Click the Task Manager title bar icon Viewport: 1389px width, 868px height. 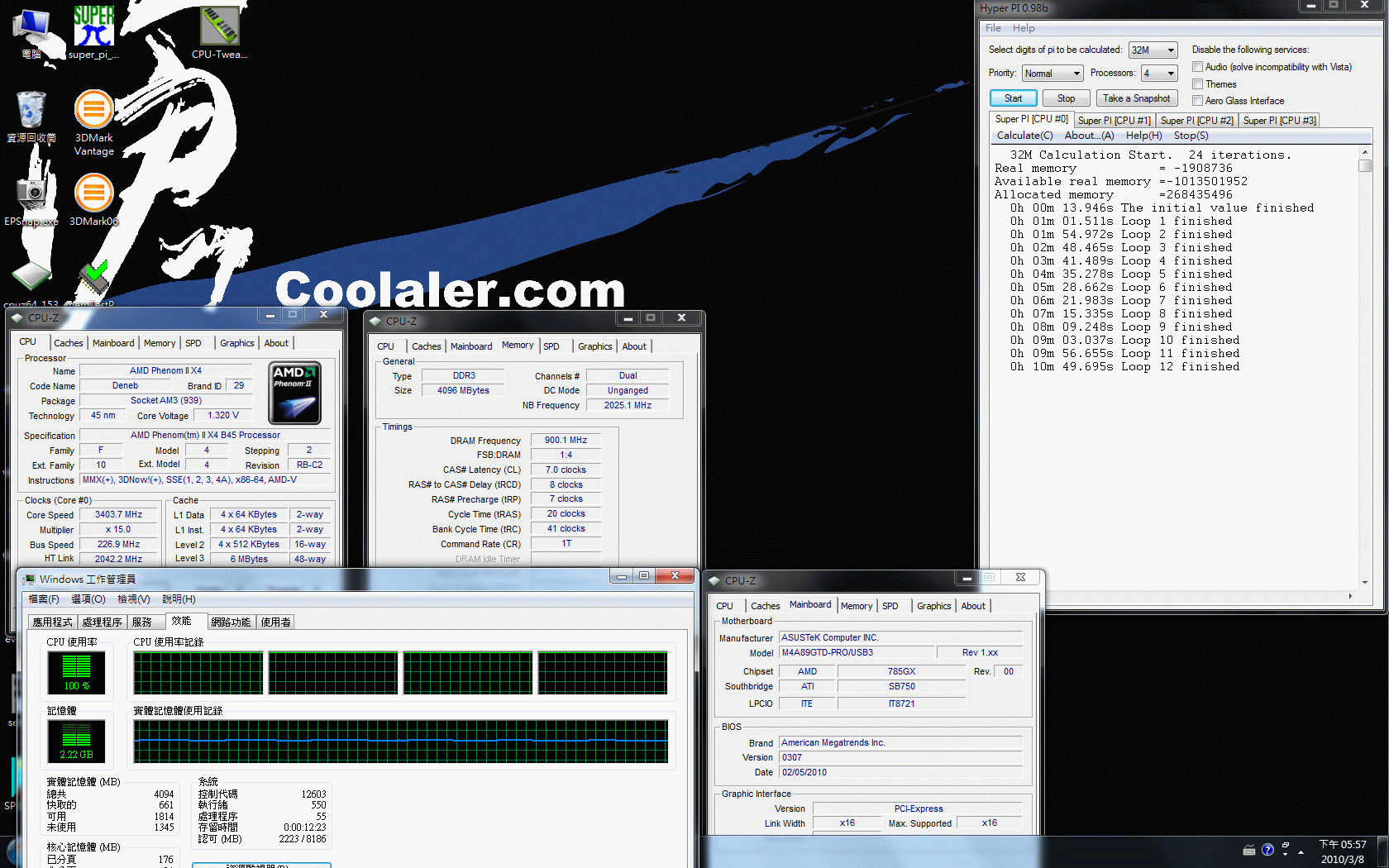click(x=30, y=579)
